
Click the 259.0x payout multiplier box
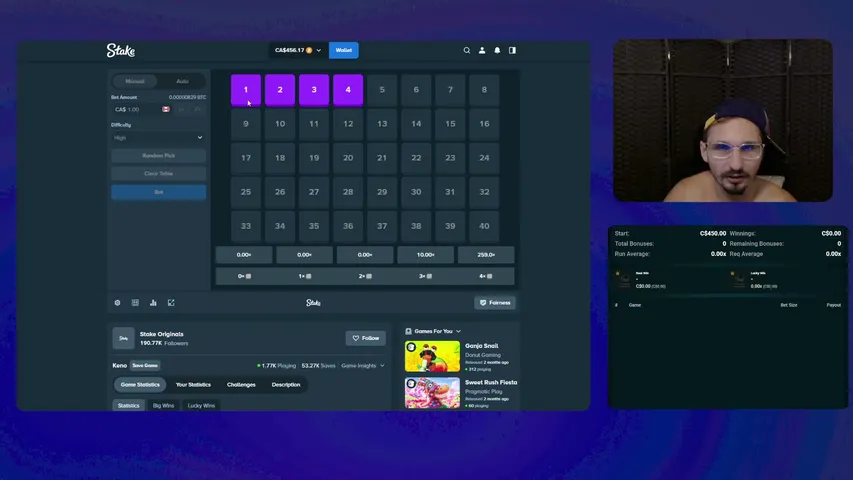tap(486, 255)
